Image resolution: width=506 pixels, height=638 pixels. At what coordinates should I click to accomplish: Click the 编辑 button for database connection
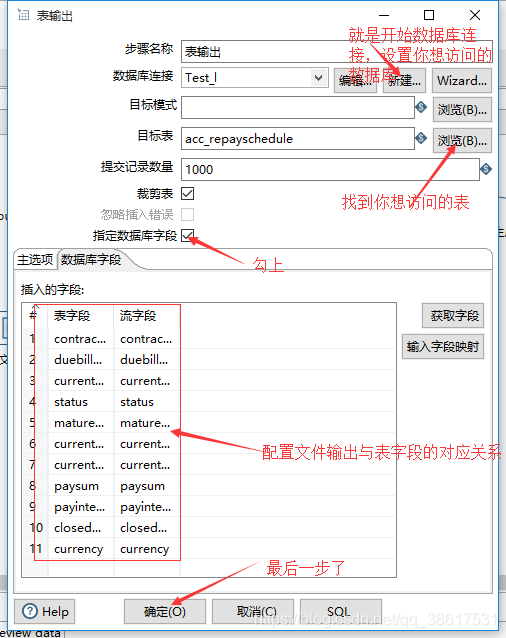pos(356,81)
